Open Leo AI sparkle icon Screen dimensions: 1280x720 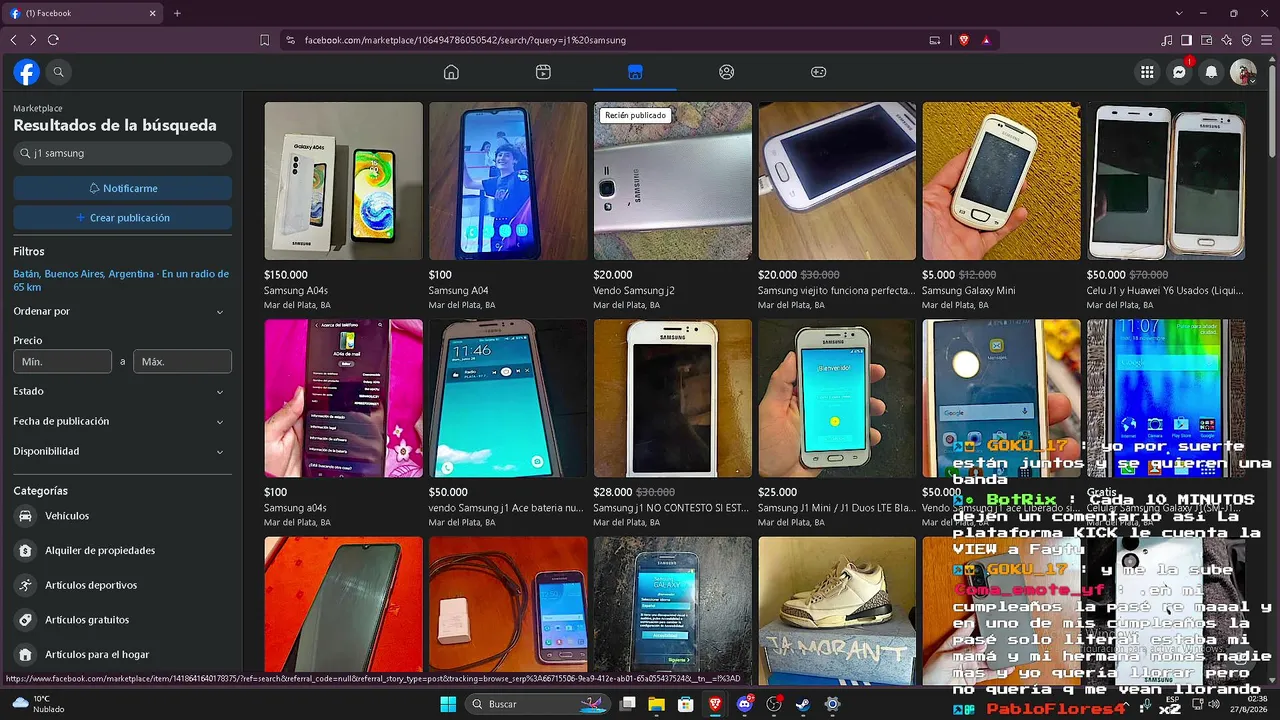point(1227,40)
